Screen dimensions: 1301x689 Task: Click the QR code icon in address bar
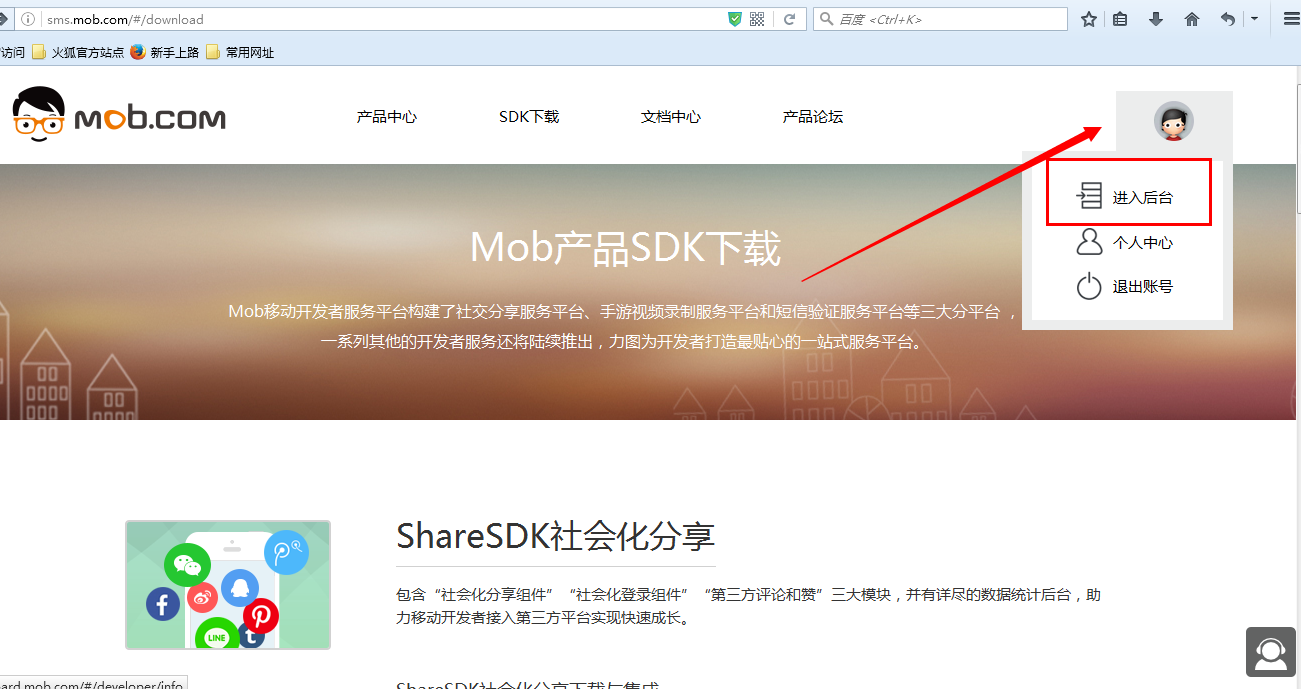[x=757, y=19]
